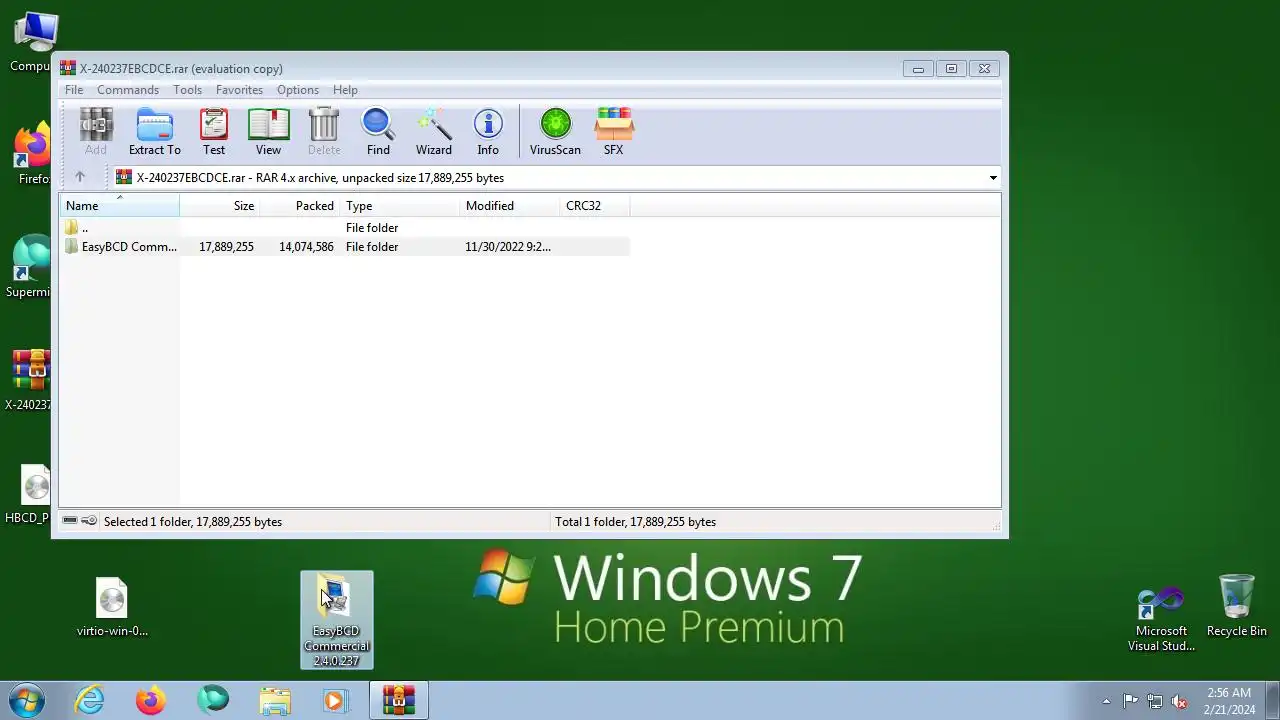
Task: Open the Options menu
Action: pos(298,89)
